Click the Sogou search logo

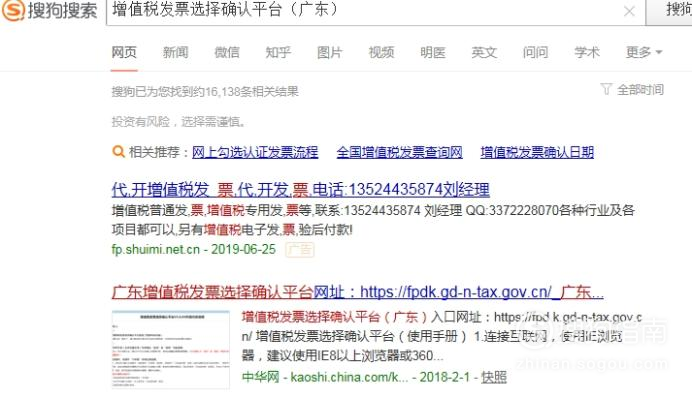49,10
